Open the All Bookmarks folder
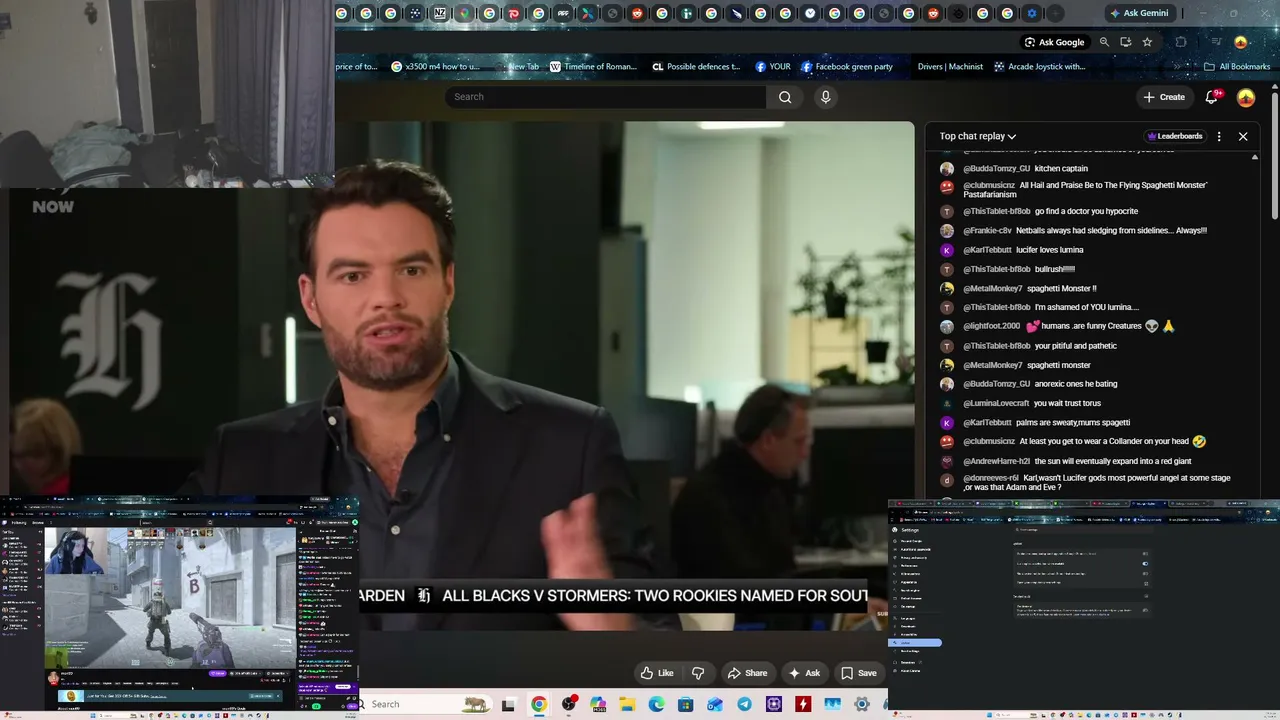Image resolution: width=1280 pixels, height=720 pixels. coord(1237,67)
